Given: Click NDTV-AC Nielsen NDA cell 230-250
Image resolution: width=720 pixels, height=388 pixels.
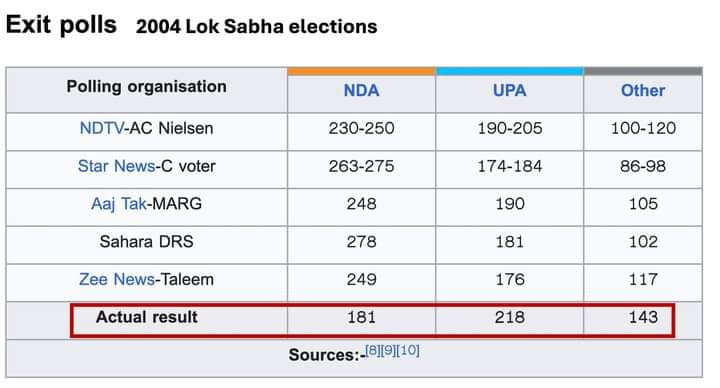Looking at the screenshot, I should (x=361, y=128).
